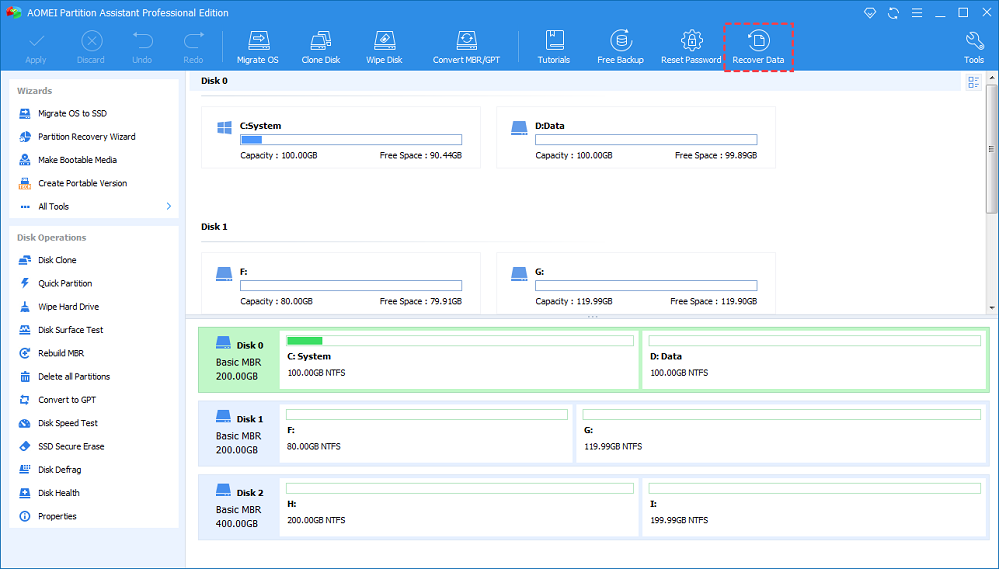This screenshot has width=999, height=569.
Task: Click H: 200.00GB partition in disk map
Action: [x=459, y=507]
